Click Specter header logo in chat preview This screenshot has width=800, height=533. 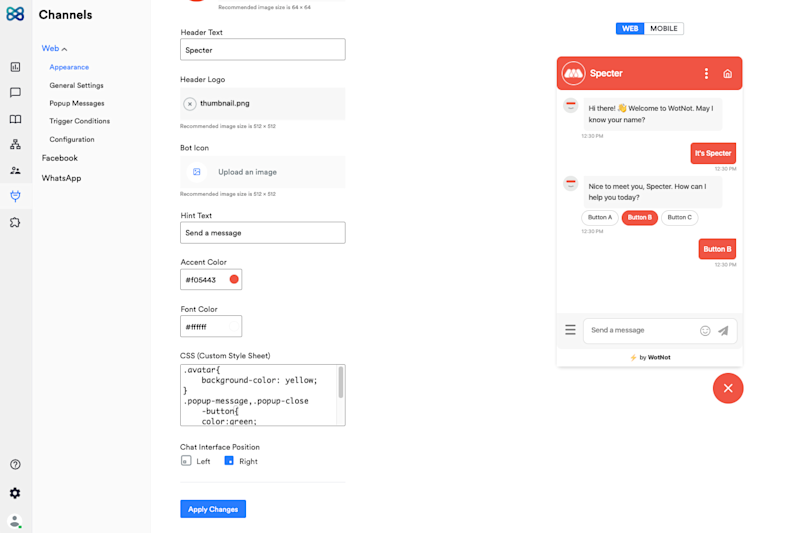click(x=573, y=73)
